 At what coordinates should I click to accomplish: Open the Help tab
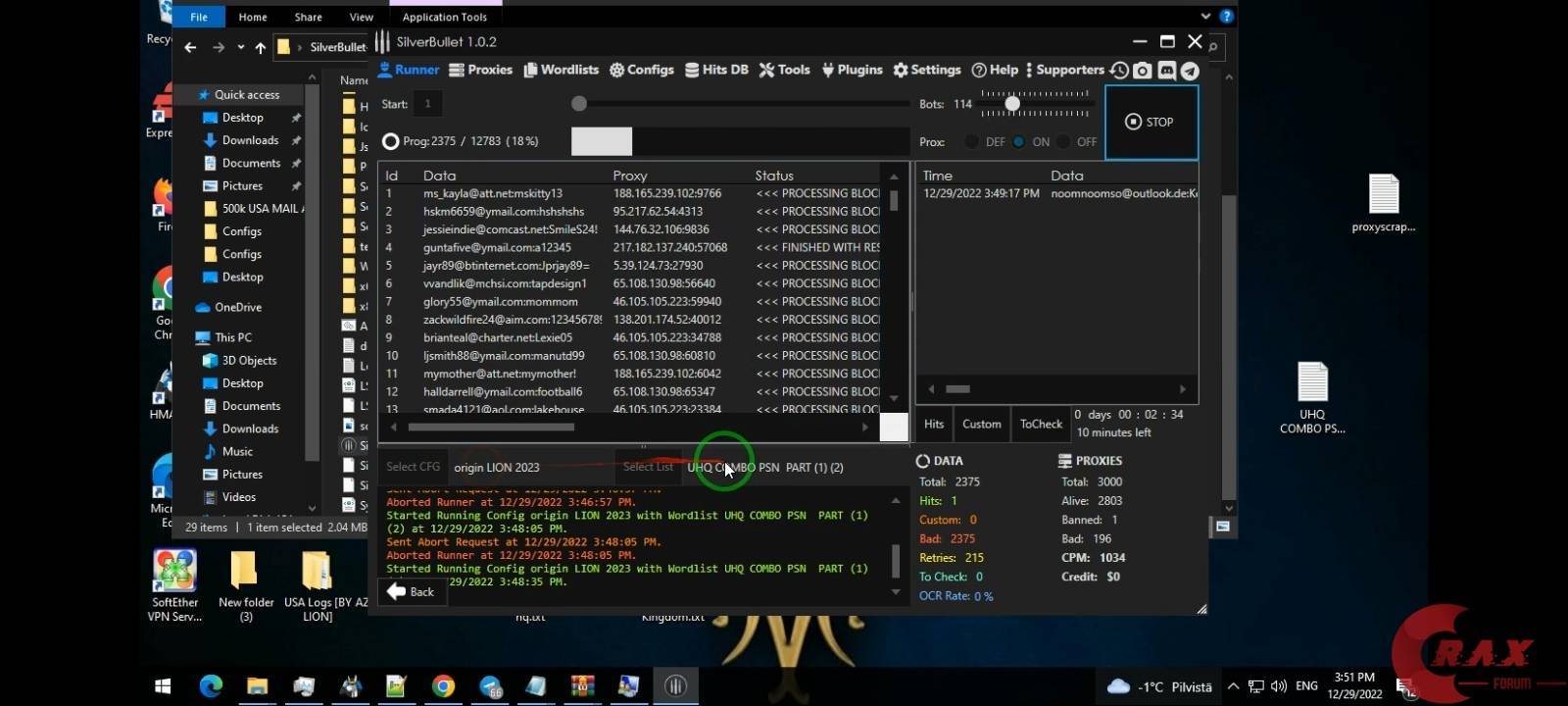click(995, 70)
